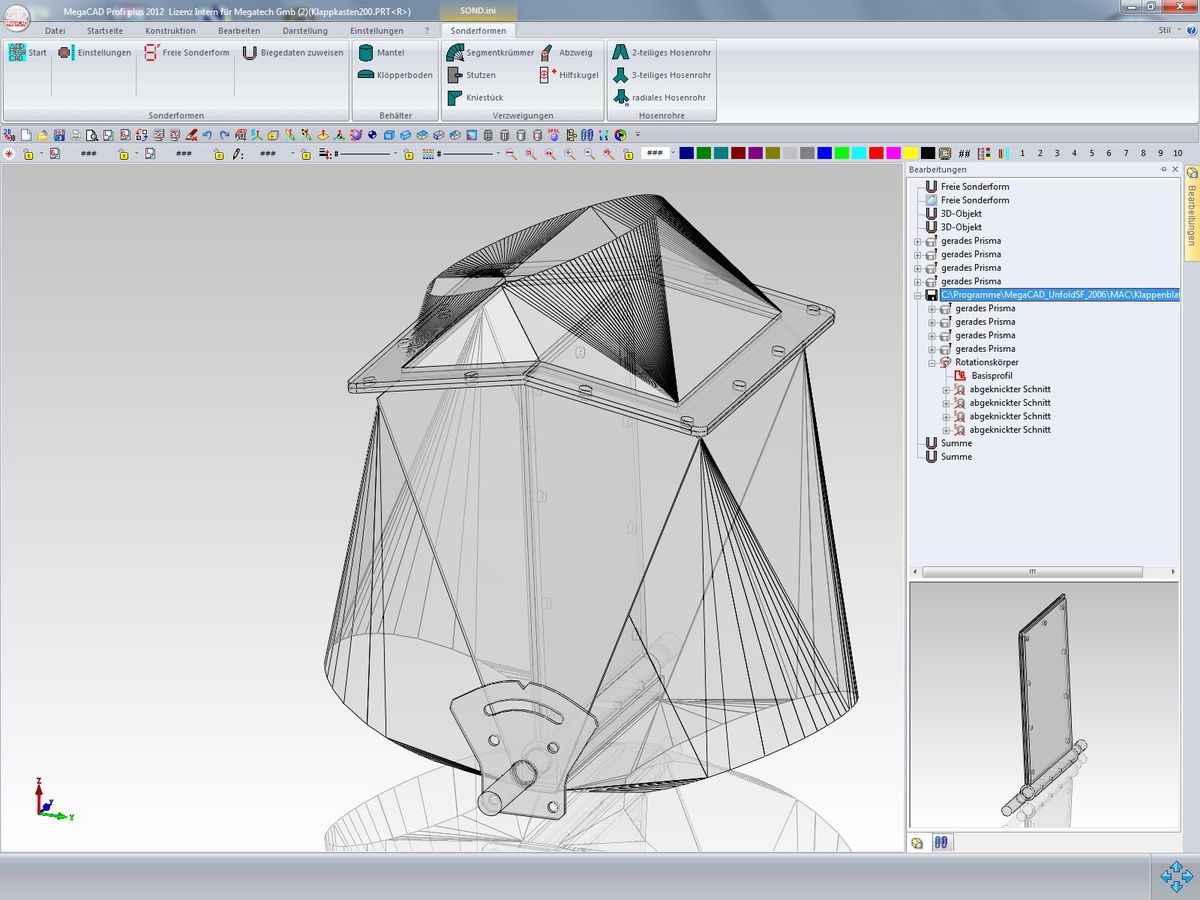Collapse the C:\Programme MegaCAD file node

coord(918,295)
